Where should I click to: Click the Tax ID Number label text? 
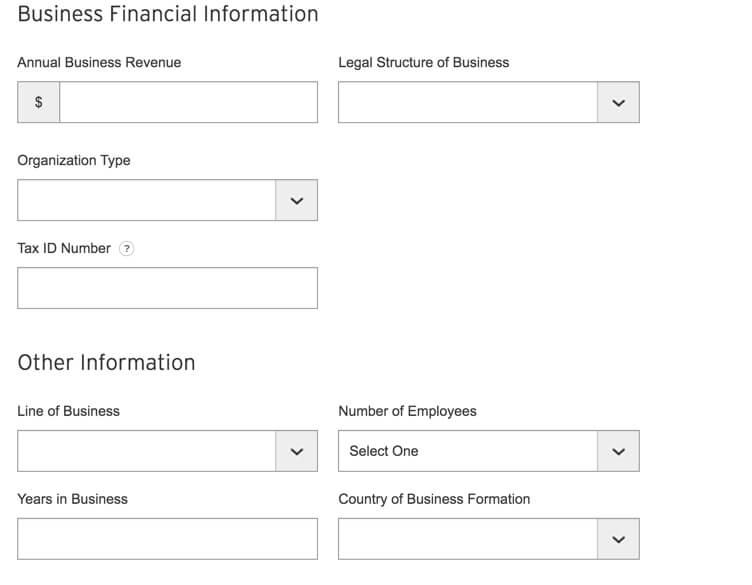(64, 248)
